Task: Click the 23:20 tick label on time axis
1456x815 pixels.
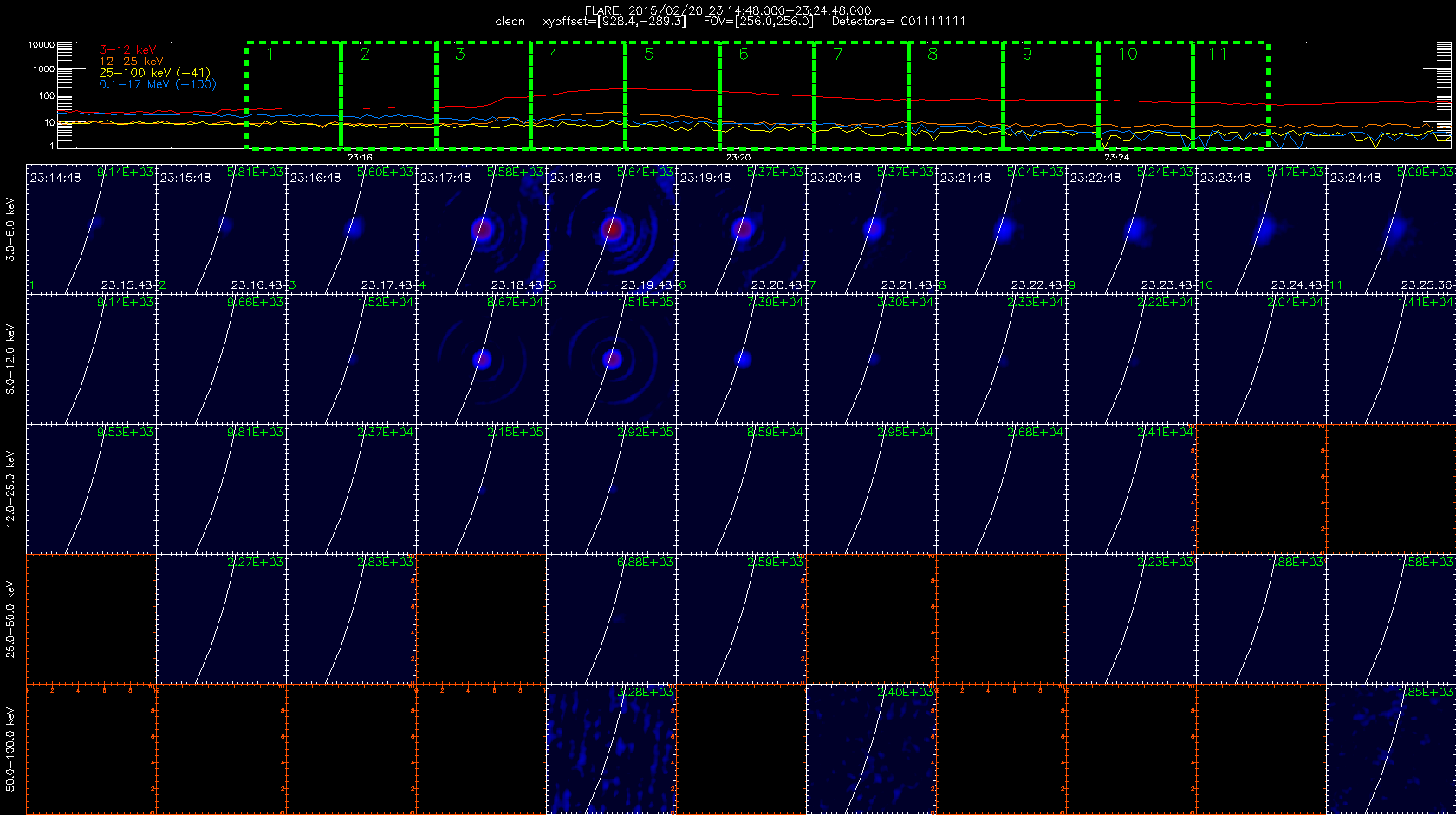Action: (x=738, y=158)
